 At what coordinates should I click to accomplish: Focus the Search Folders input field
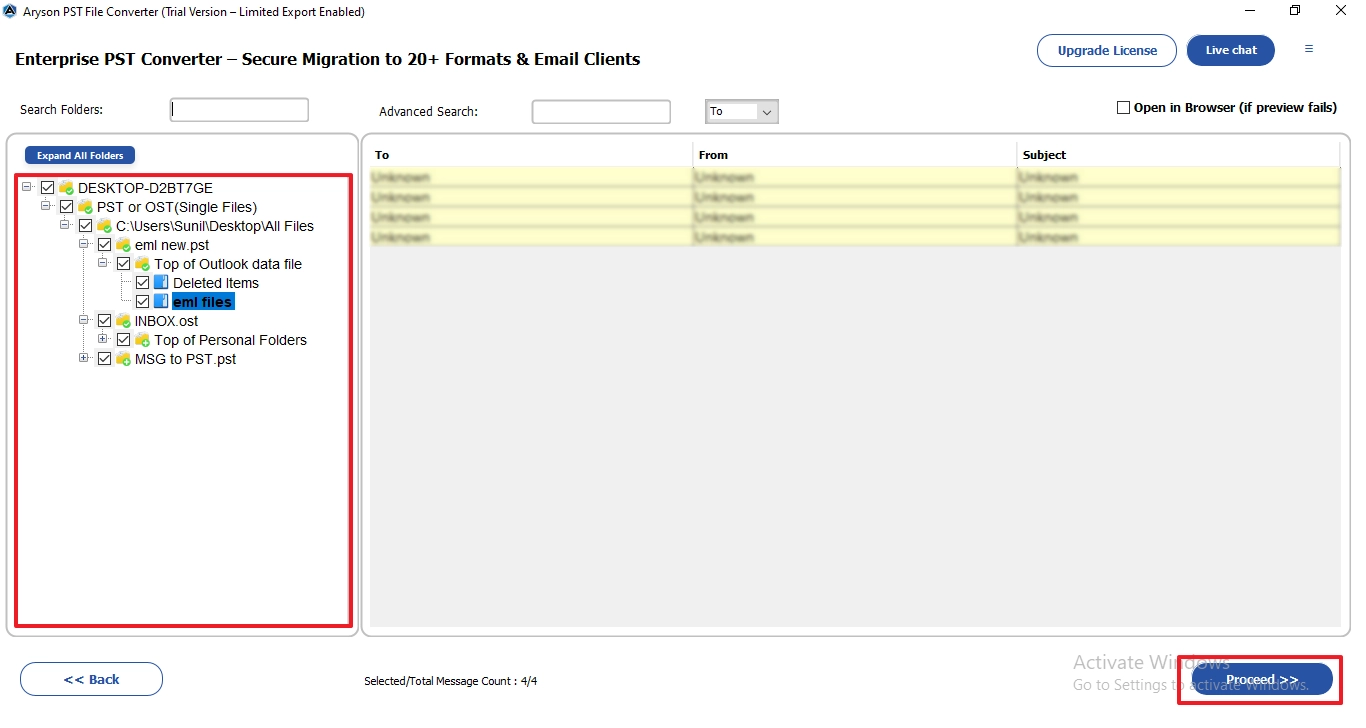pyautogui.click(x=239, y=110)
